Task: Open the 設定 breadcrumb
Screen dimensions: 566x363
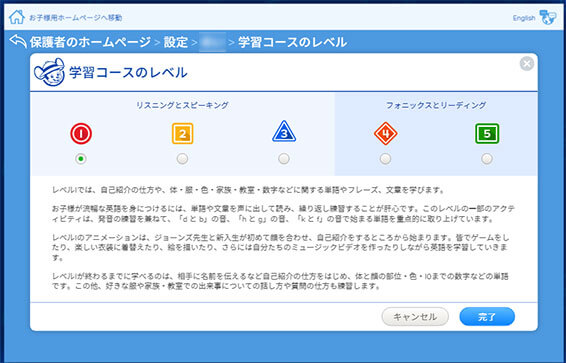Action: pos(176,42)
